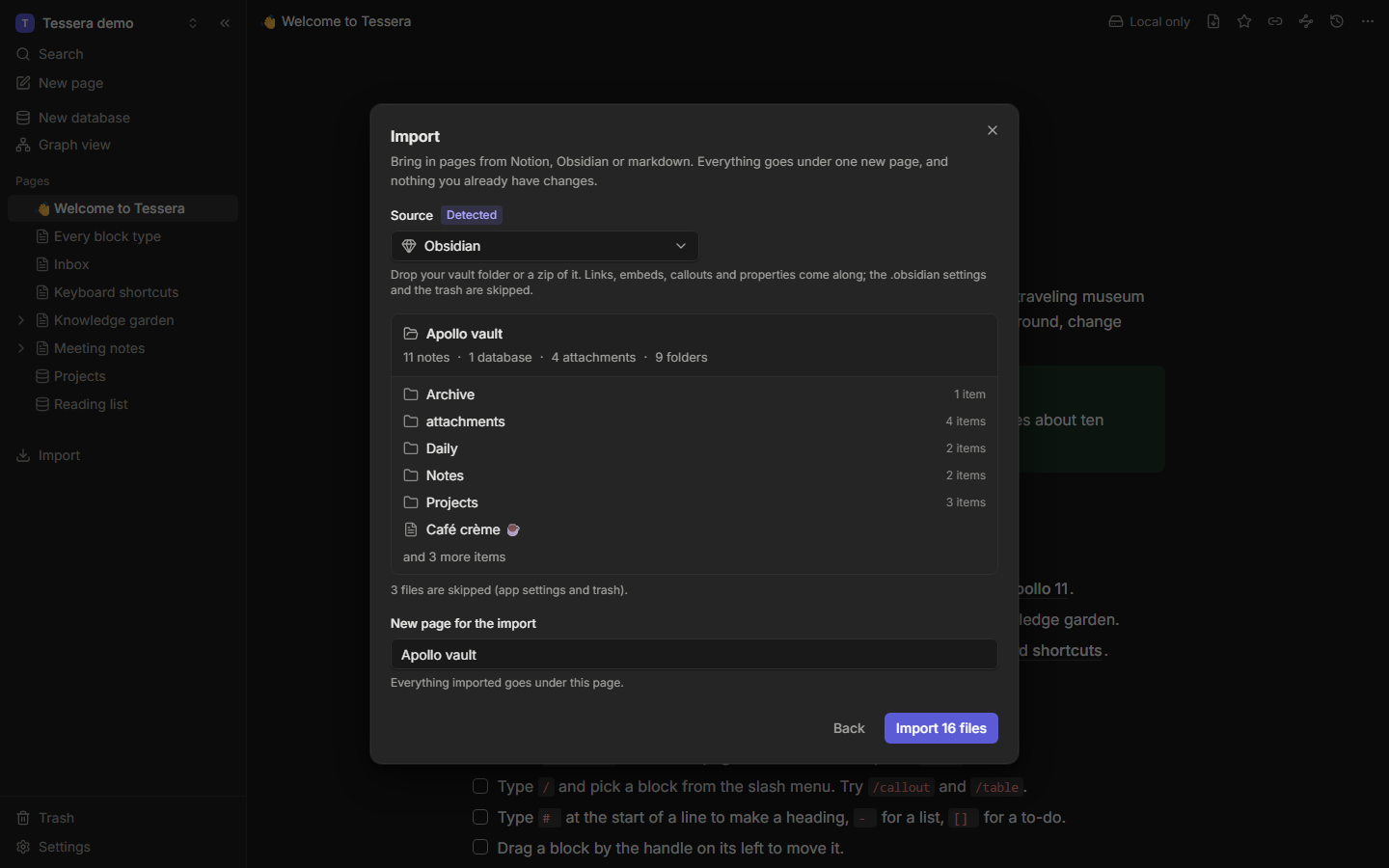The image size is (1389, 868).
Task: Click the Import 16 files button
Action: (x=941, y=728)
